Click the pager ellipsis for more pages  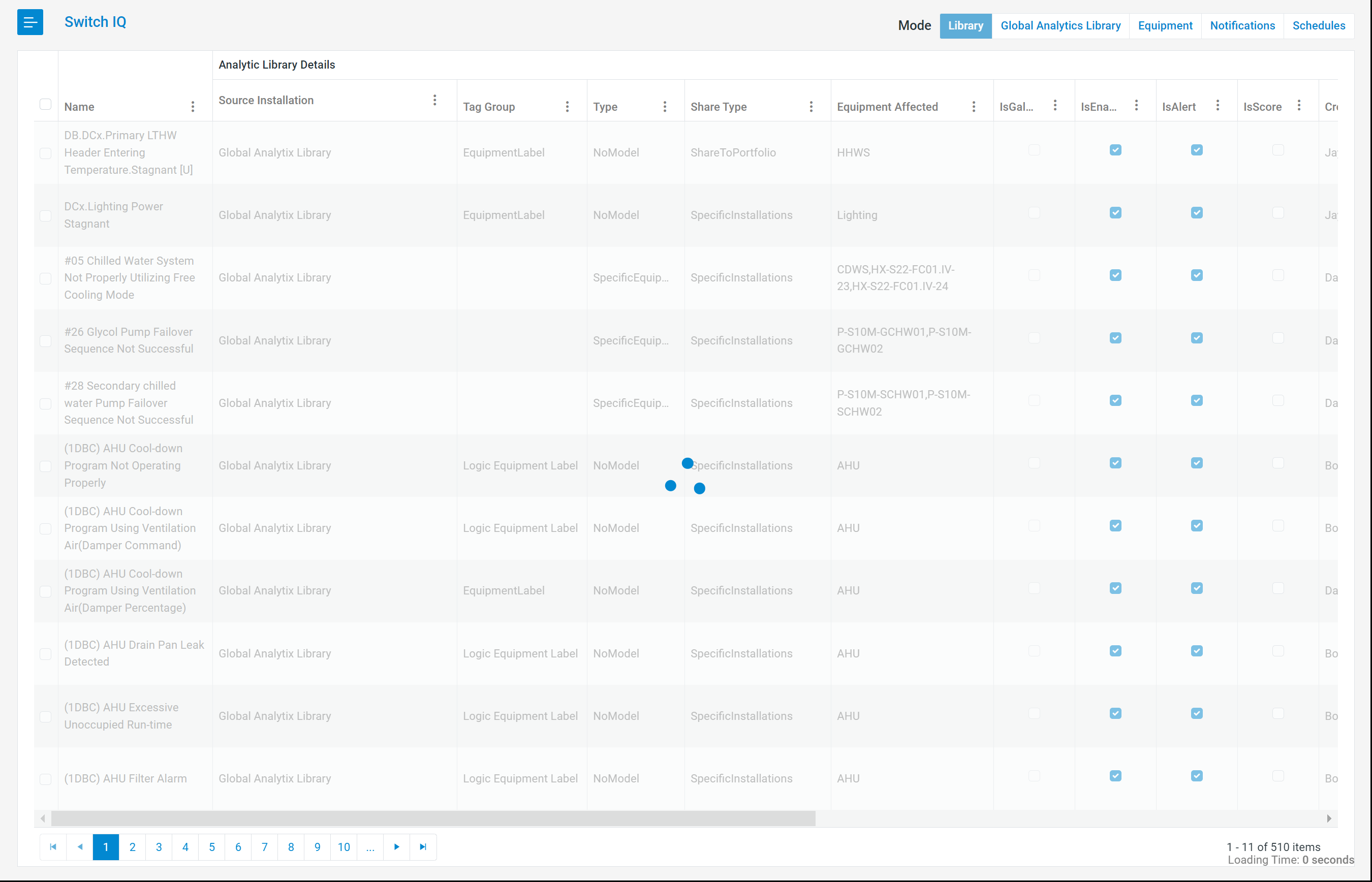pos(370,846)
